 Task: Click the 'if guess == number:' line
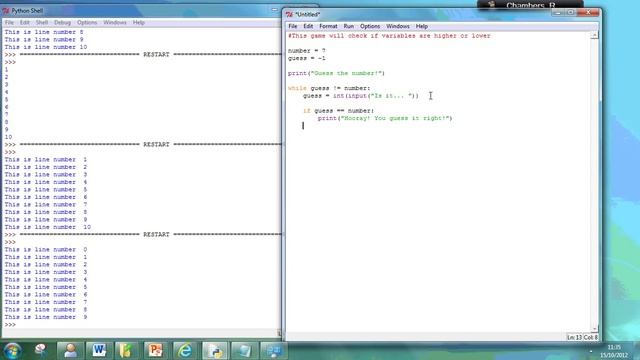[x=338, y=111]
